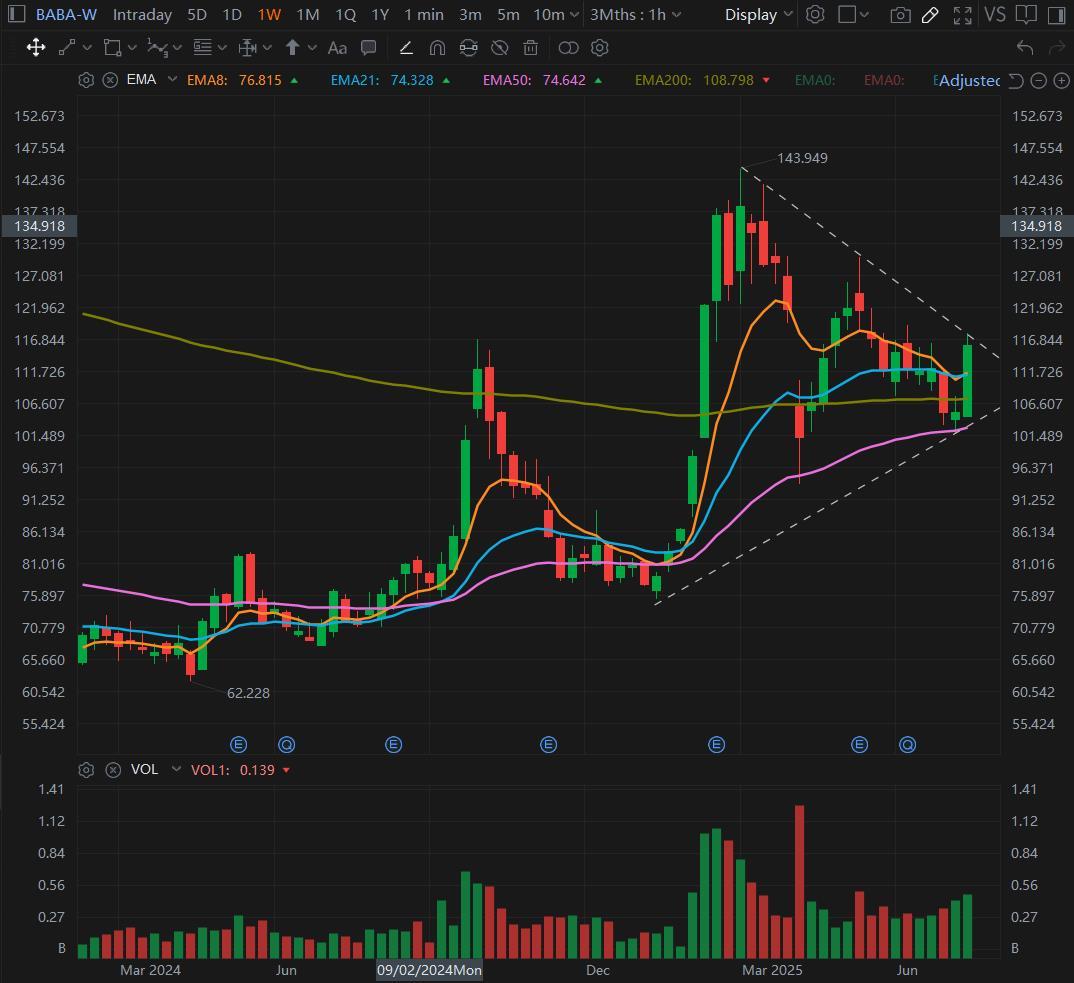Zoom in chart with plus button
The width and height of the screenshot is (1074, 983).
point(1062,81)
